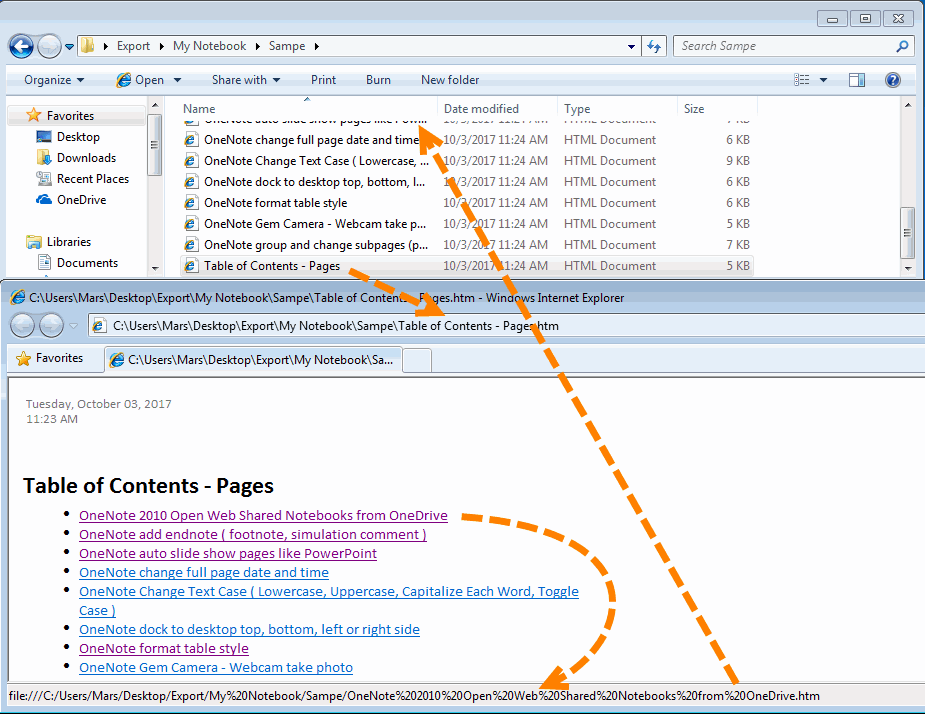The image size is (925, 714).
Task: Open the Explorer help (question mark) button
Action: click(x=893, y=80)
